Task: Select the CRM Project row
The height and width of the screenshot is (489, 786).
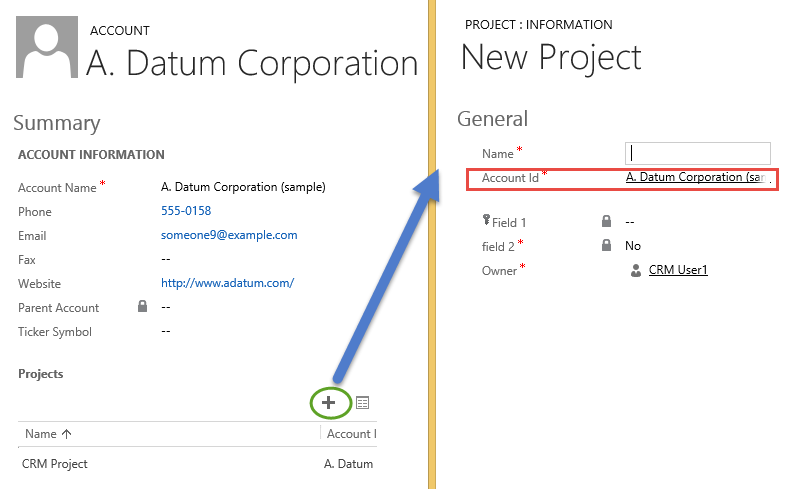Action: point(55,464)
